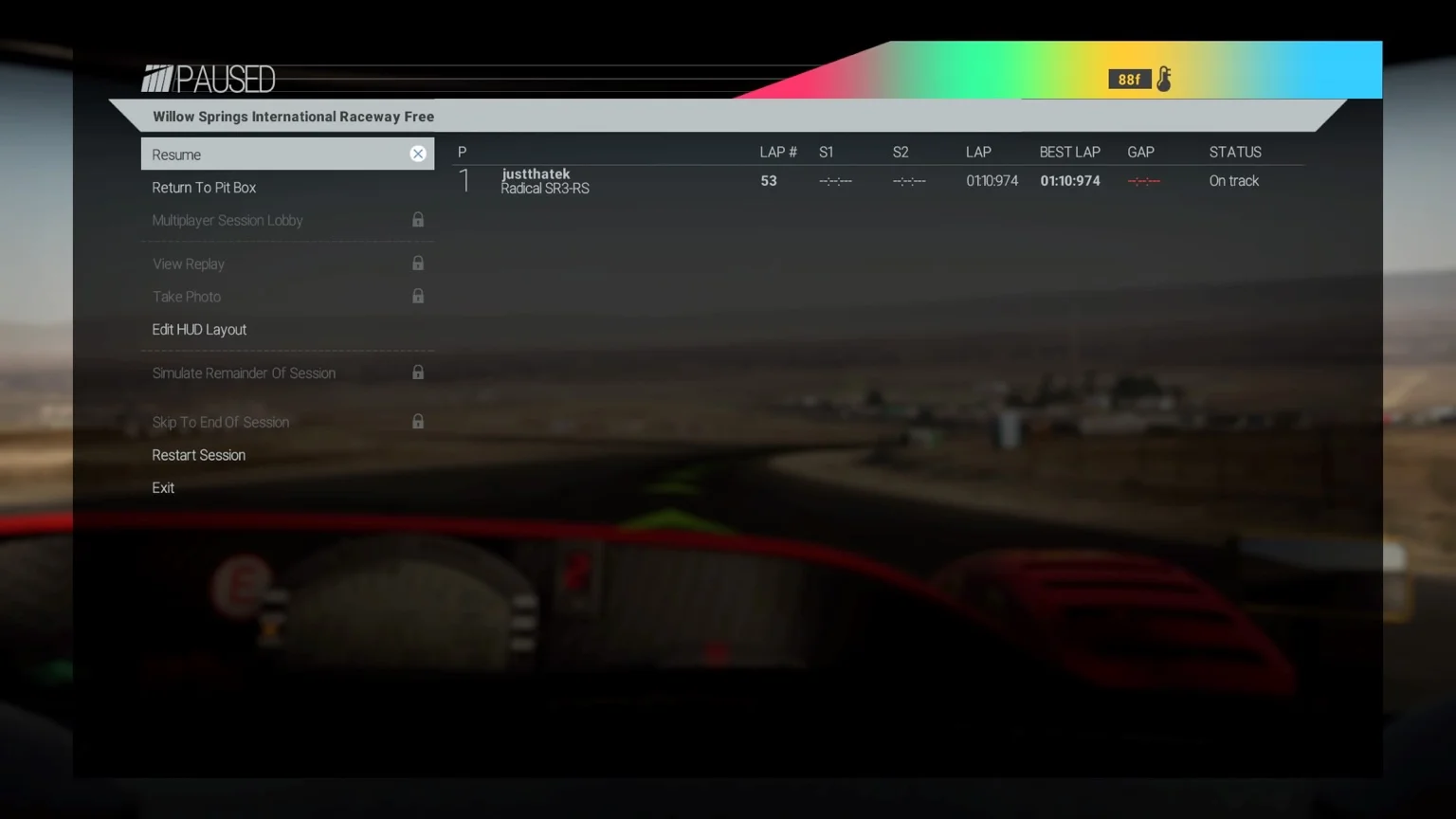Click the striped logo beside PAUSED

pos(157,79)
